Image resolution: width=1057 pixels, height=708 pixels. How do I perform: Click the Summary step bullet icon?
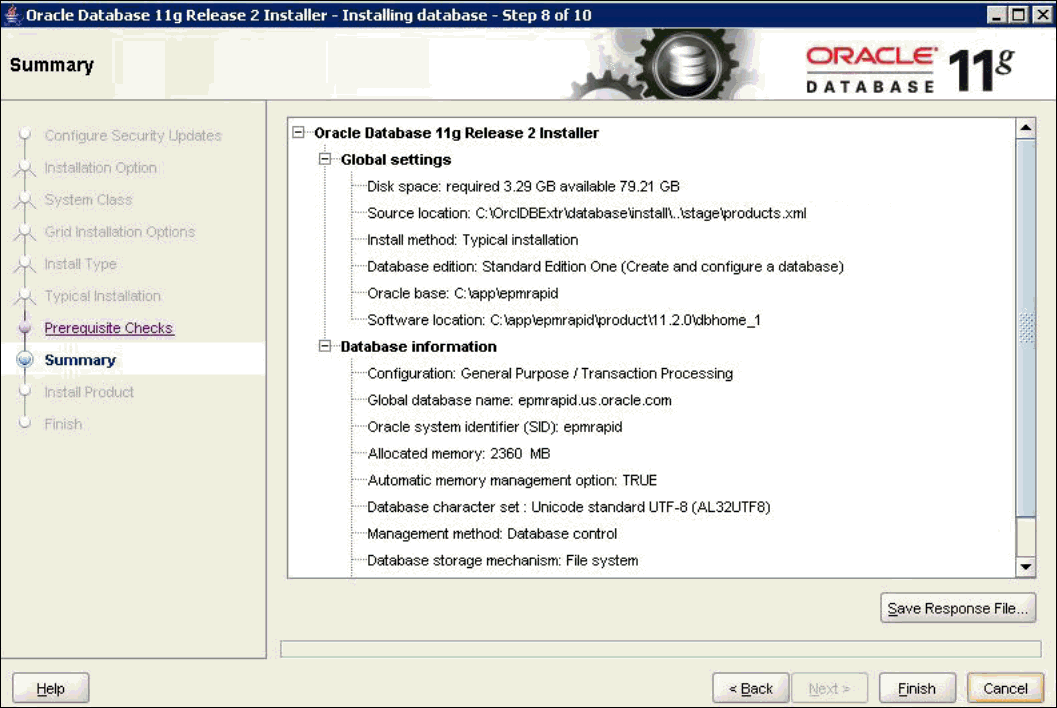pyautogui.click(x=25, y=360)
